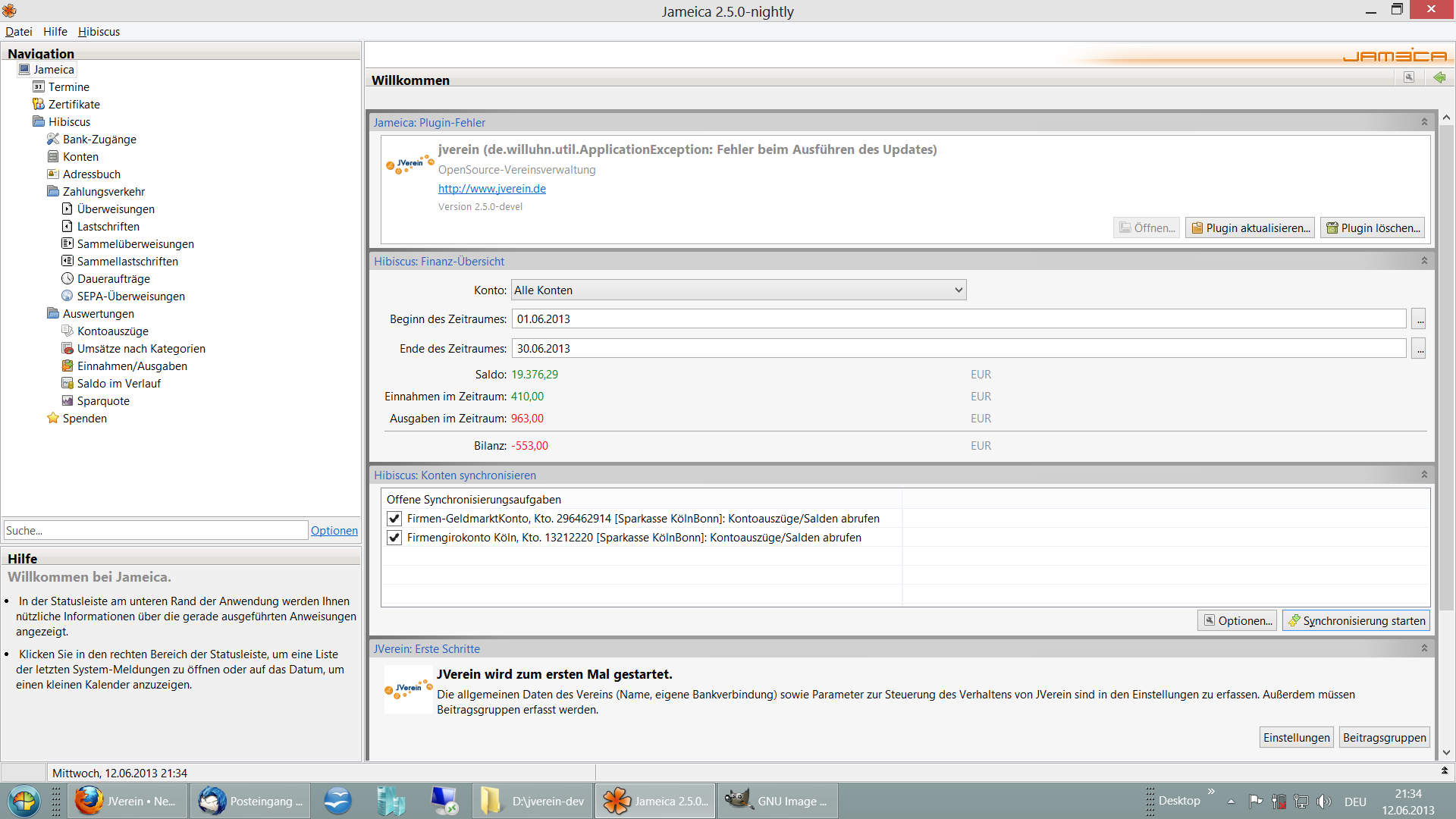Open the Datei menu
Screen dimensions: 1456x819
click(19, 31)
